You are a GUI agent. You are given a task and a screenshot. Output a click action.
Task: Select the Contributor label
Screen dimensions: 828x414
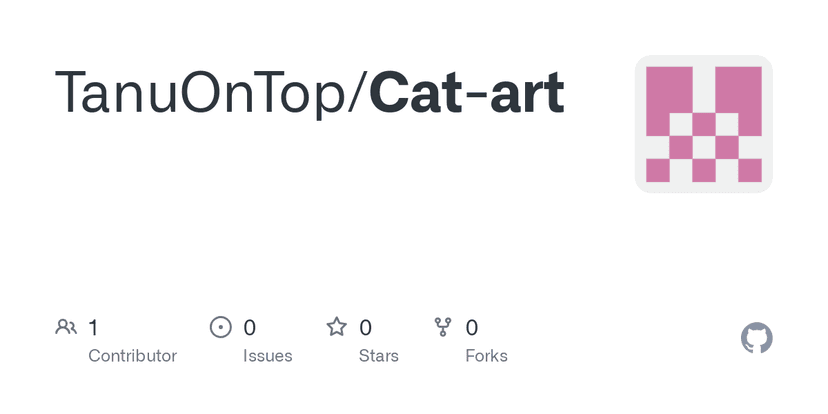point(132,356)
